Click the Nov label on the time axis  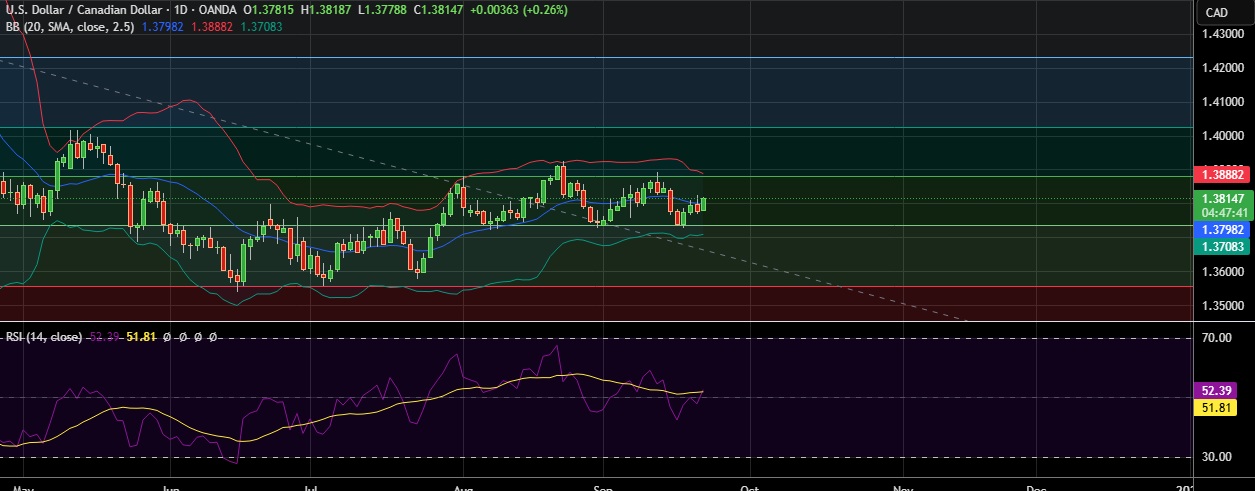[903, 488]
